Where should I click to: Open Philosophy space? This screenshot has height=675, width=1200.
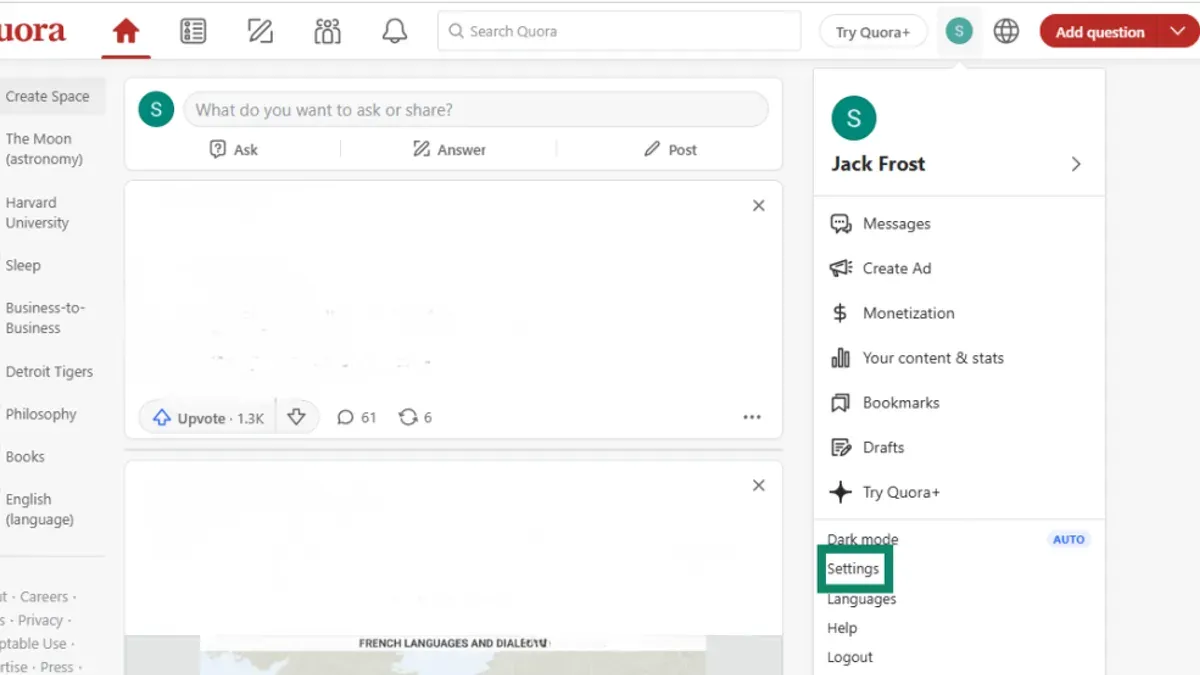41,414
